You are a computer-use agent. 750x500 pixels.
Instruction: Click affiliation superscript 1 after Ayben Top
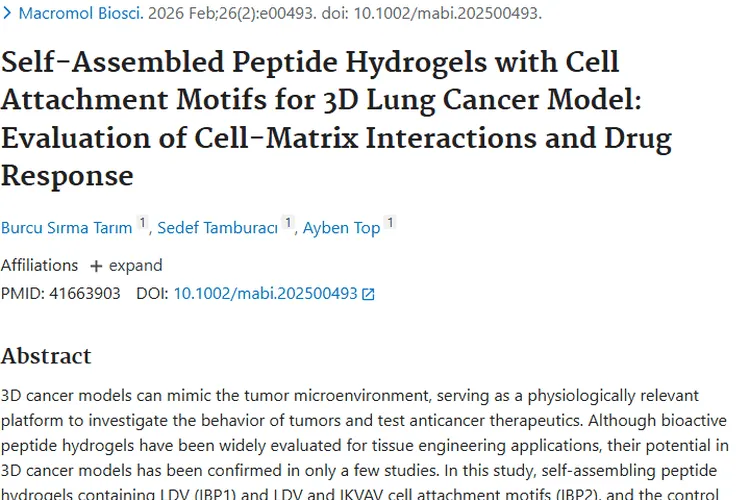[390, 224]
